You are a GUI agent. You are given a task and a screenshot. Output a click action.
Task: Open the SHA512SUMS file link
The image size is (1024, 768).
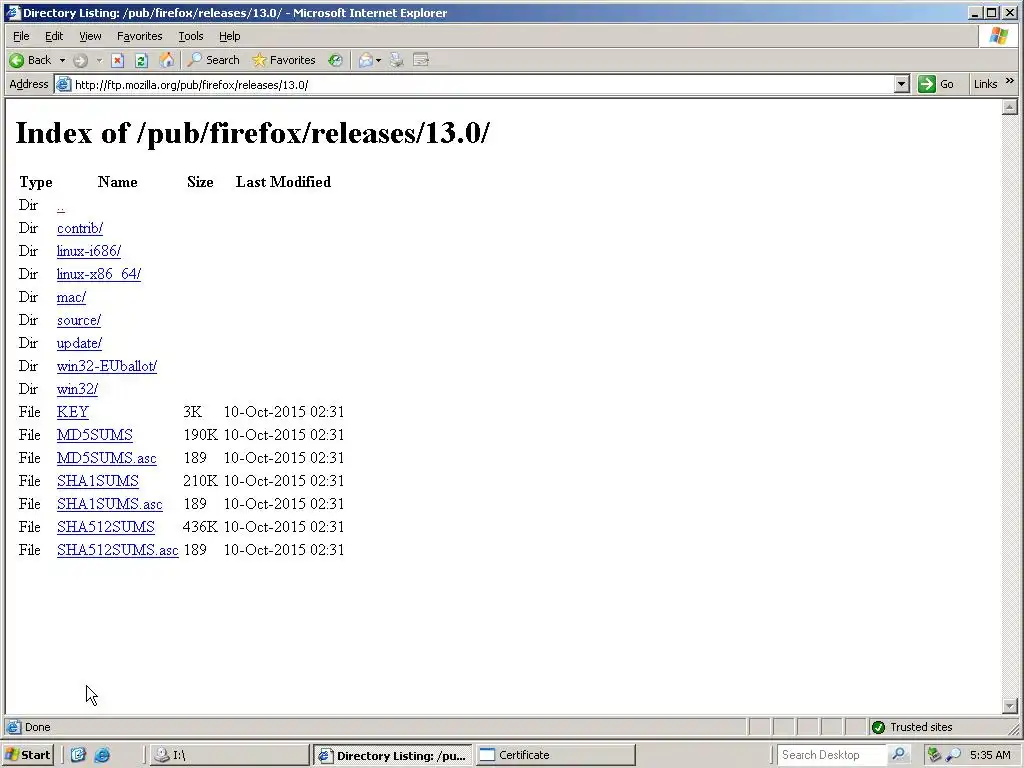[x=106, y=527]
